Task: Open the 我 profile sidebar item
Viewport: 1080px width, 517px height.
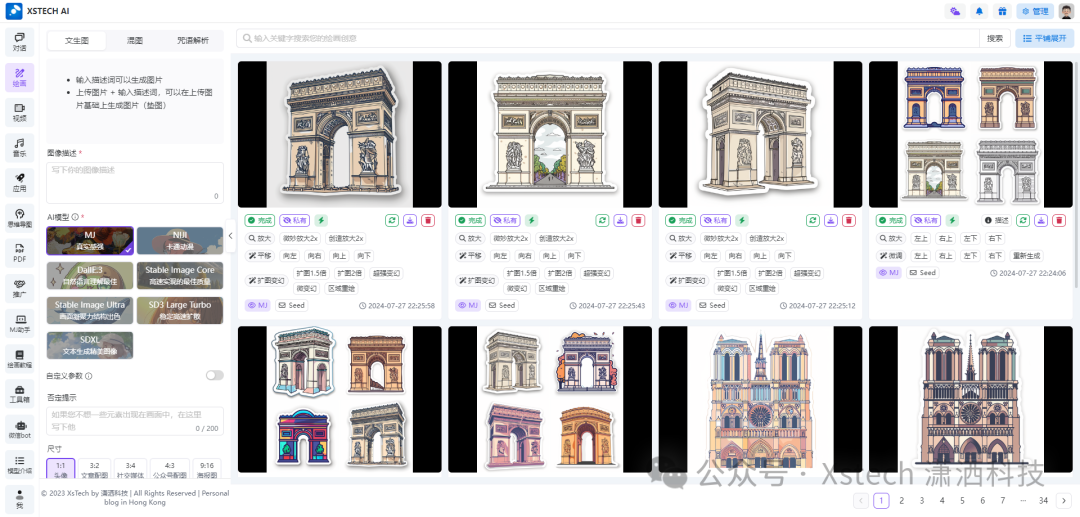Action: [19, 499]
